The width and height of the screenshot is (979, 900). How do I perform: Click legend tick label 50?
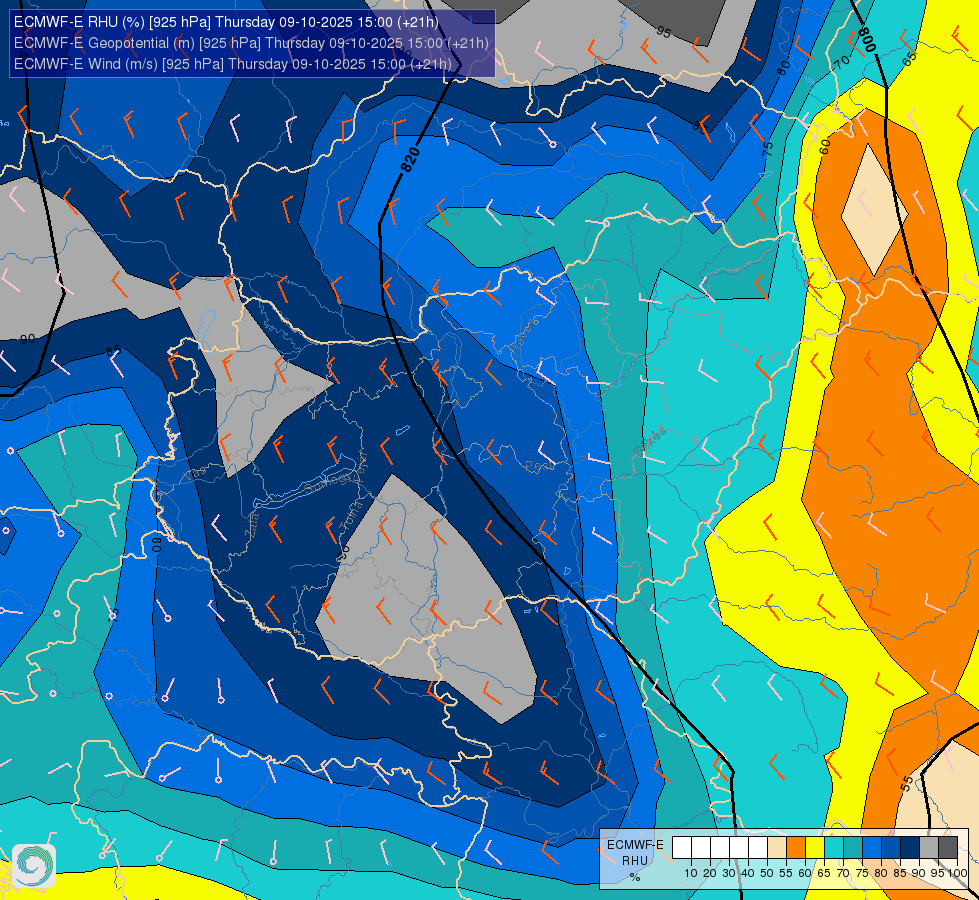point(767,873)
